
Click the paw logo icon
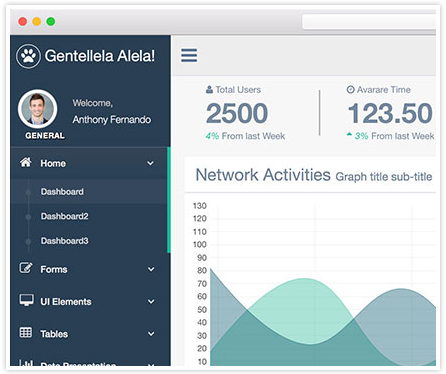(28, 56)
